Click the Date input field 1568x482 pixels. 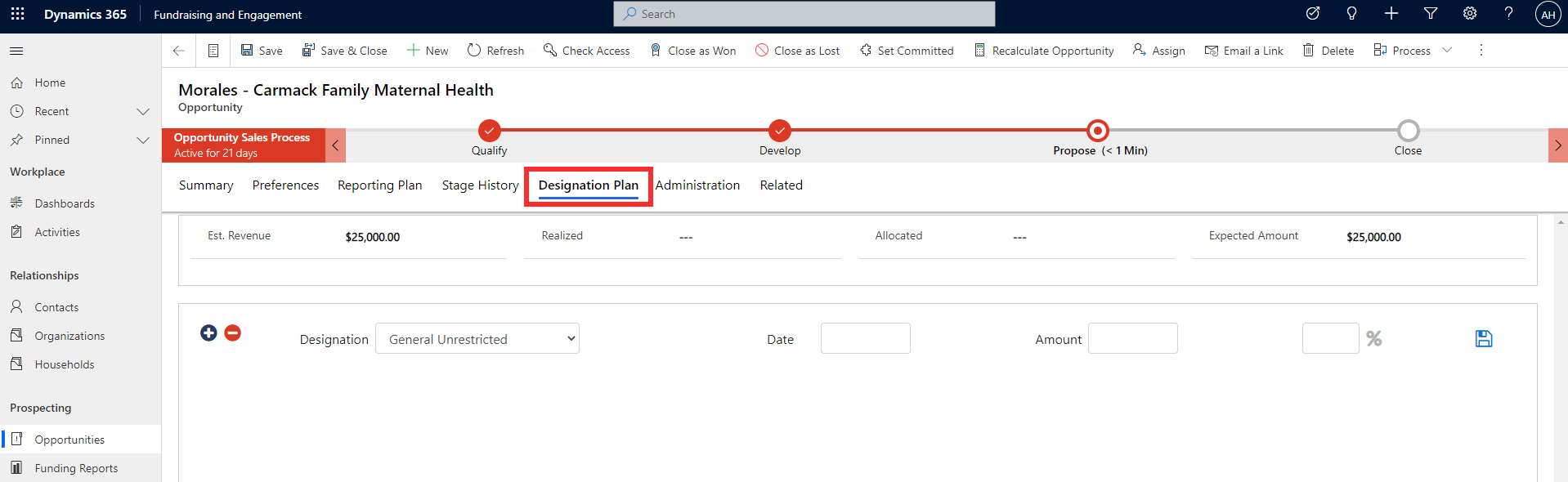click(x=865, y=338)
